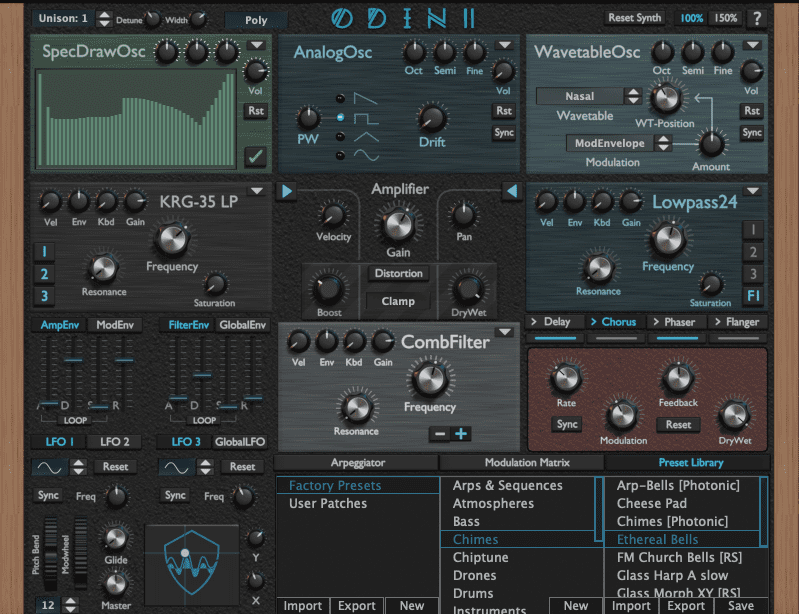This screenshot has width=799, height=614.
Task: Click the Poly voice mode button
Action: 256,20
